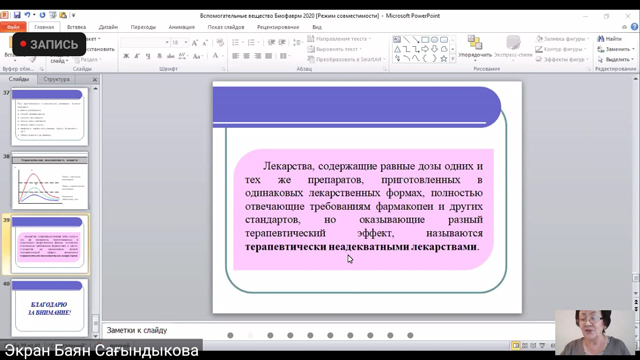The width and height of the screenshot is (640, 360).
Task: Open the font size 18 dropdown
Action: click(186, 42)
